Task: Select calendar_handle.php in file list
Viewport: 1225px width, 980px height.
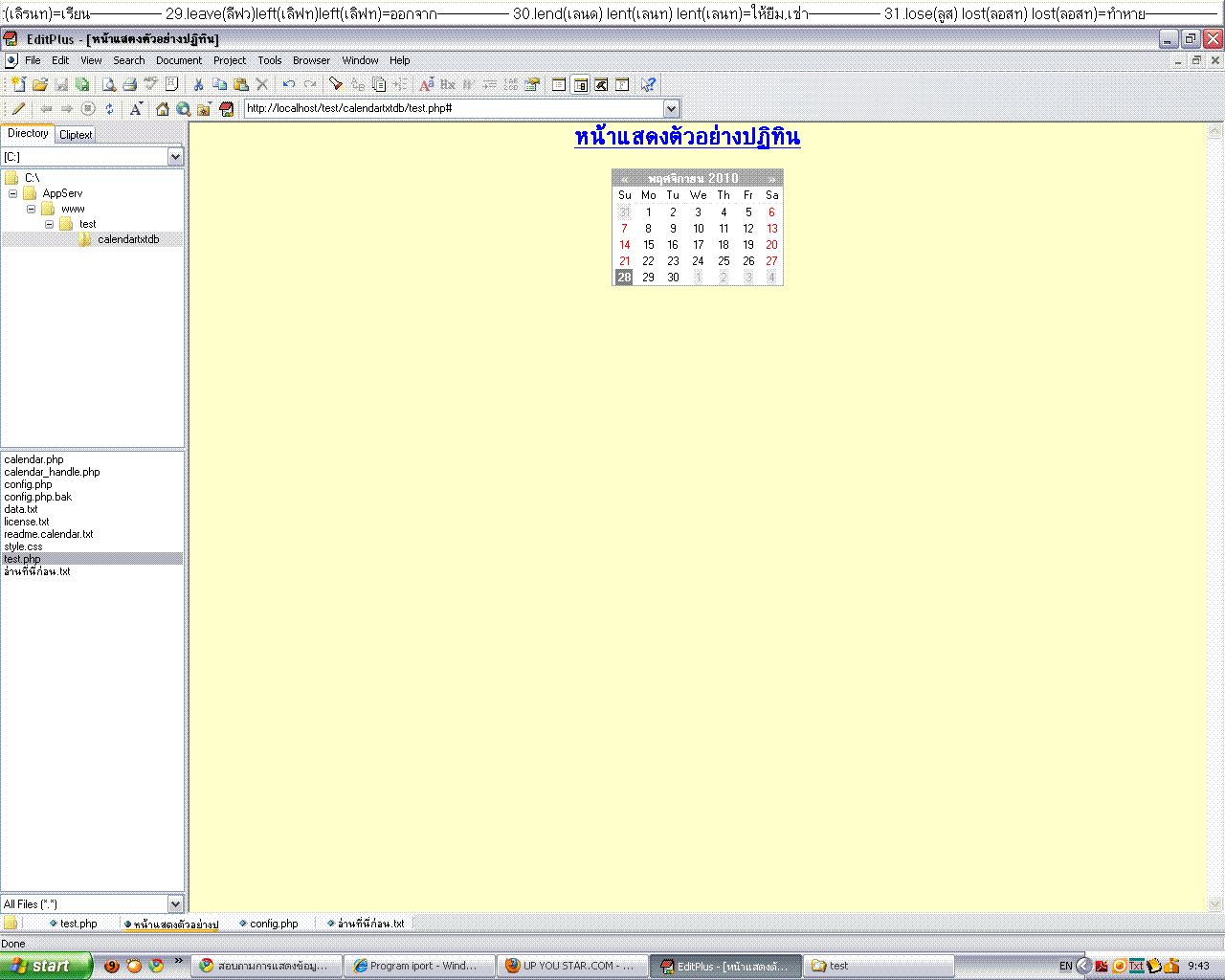Action: pyautogui.click(x=52, y=472)
